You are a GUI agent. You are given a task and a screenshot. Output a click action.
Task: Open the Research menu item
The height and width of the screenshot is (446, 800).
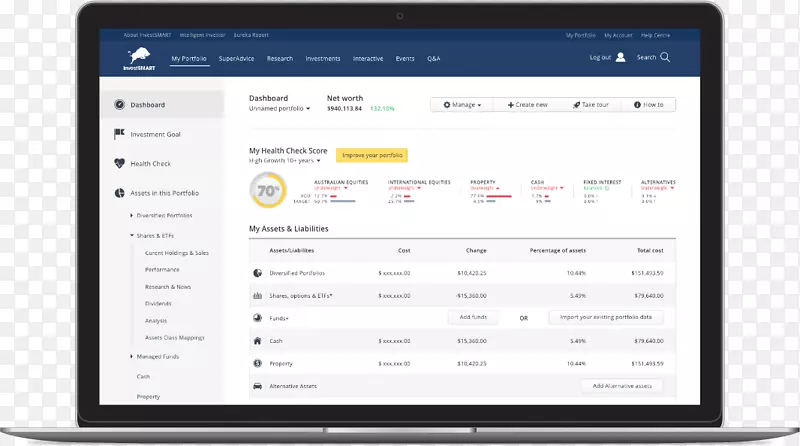pos(280,58)
